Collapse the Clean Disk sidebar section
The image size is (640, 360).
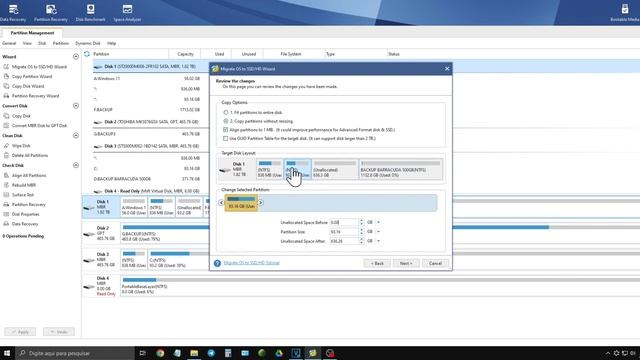click(x=76, y=136)
